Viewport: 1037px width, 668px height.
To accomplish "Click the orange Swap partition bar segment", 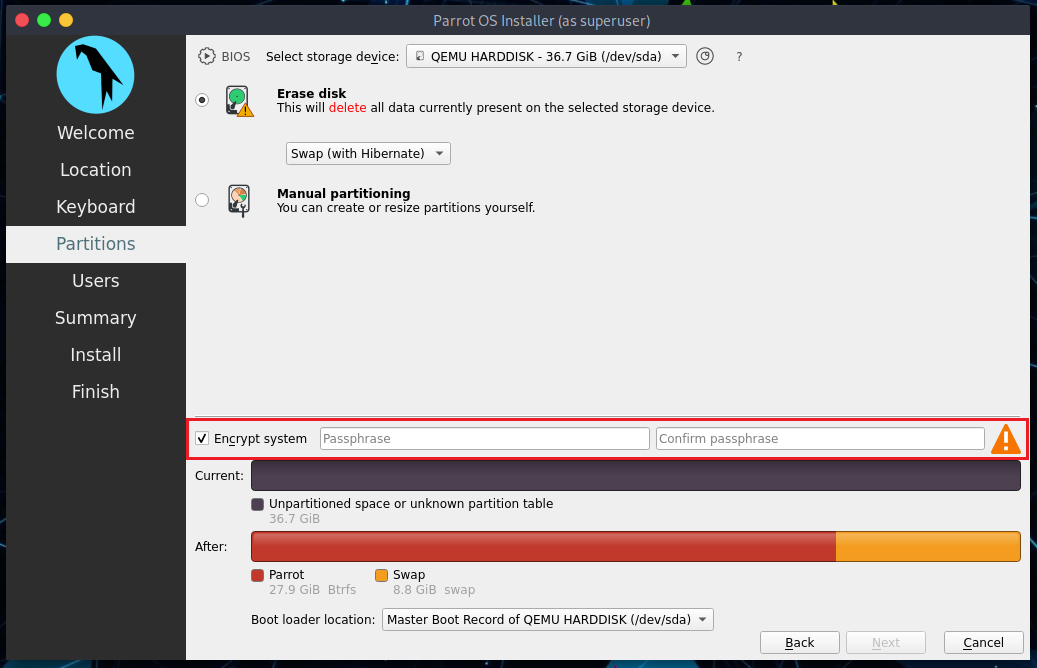I will point(928,546).
